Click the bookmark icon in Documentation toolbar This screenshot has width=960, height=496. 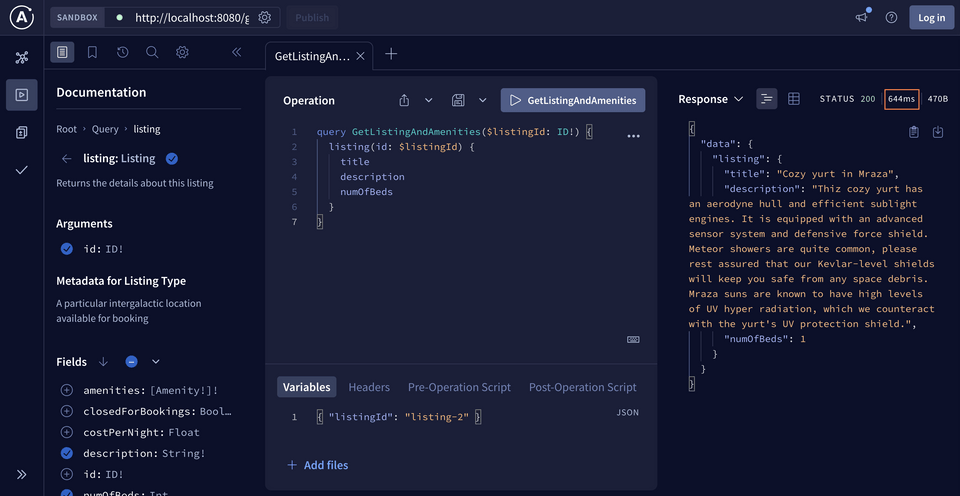[92, 52]
